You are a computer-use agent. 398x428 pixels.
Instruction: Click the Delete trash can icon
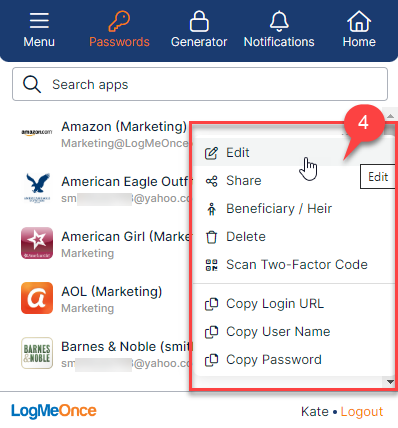pyautogui.click(x=211, y=237)
